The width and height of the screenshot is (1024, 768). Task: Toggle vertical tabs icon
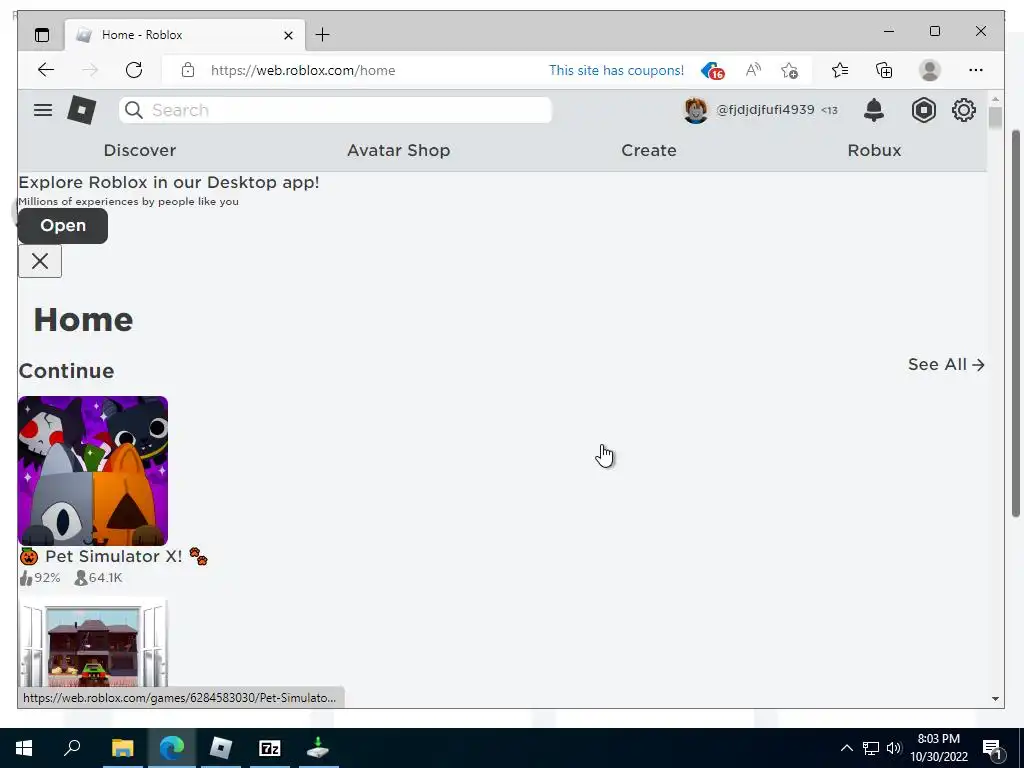click(42, 35)
